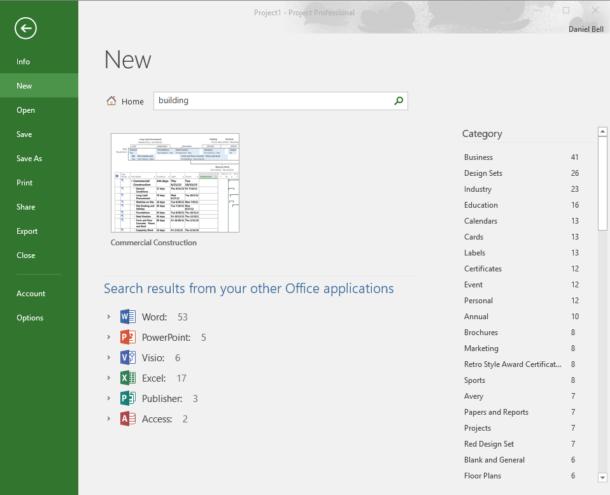Select Retro Style Award Certificat... category
This screenshot has width=610, height=495.
[521, 364]
